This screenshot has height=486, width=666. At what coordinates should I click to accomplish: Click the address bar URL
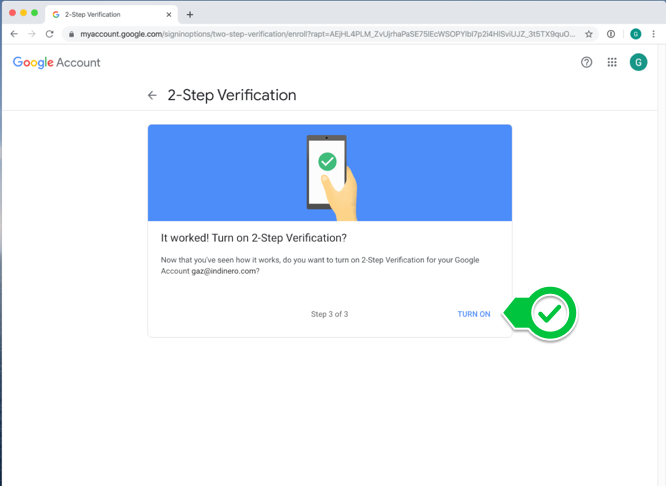point(327,34)
